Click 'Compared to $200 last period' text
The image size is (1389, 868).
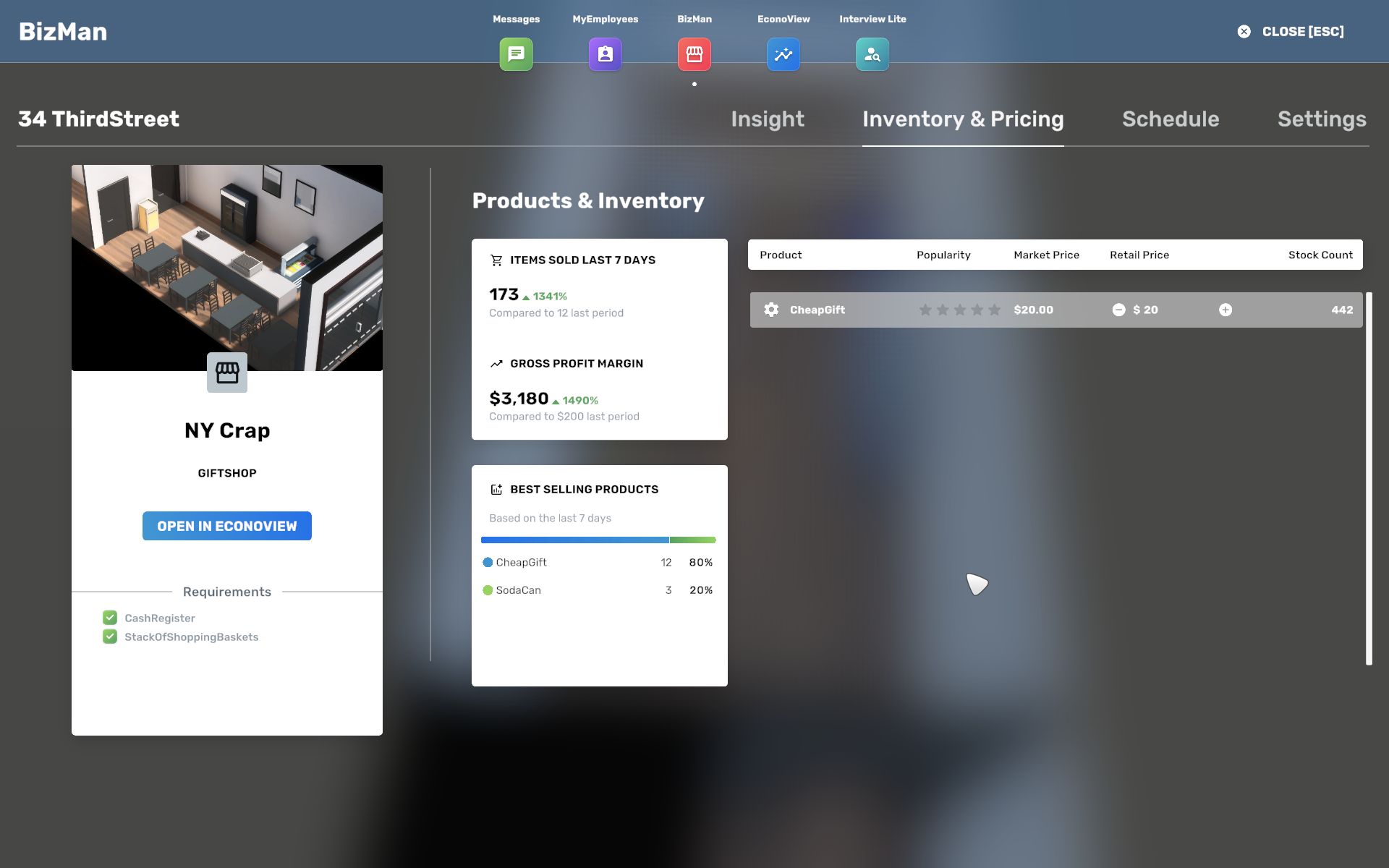tap(564, 417)
